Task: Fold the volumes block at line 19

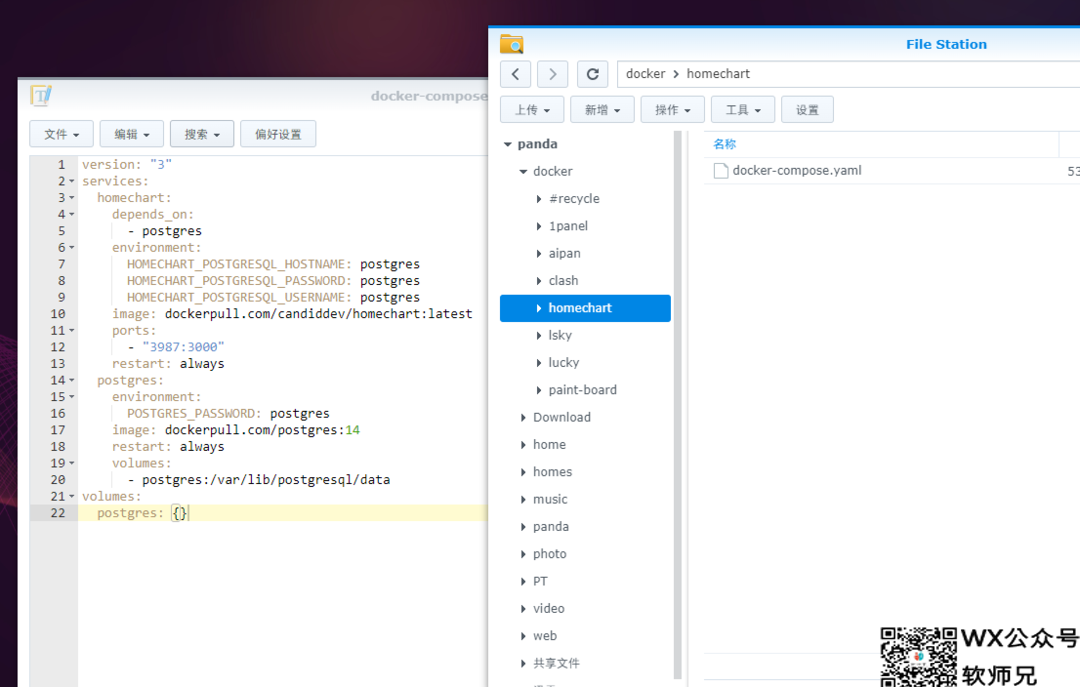Action: [x=72, y=463]
